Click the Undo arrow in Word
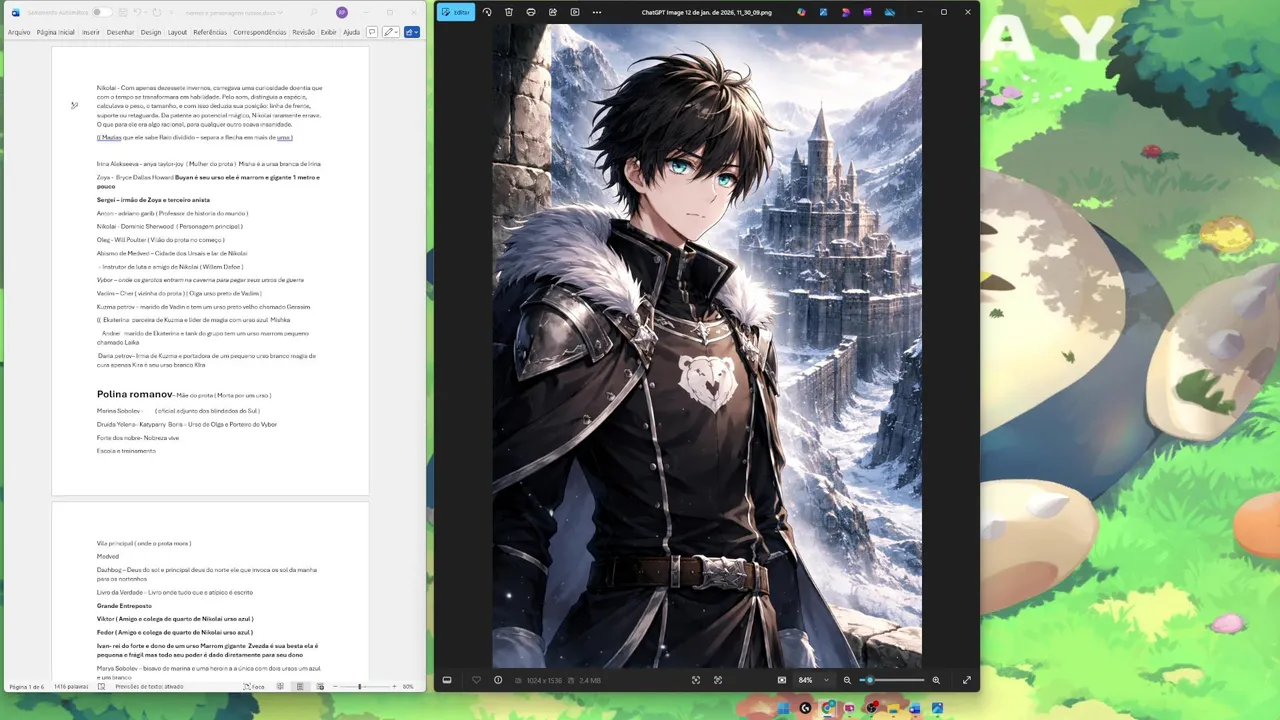This screenshot has width=1280, height=720. click(137, 13)
